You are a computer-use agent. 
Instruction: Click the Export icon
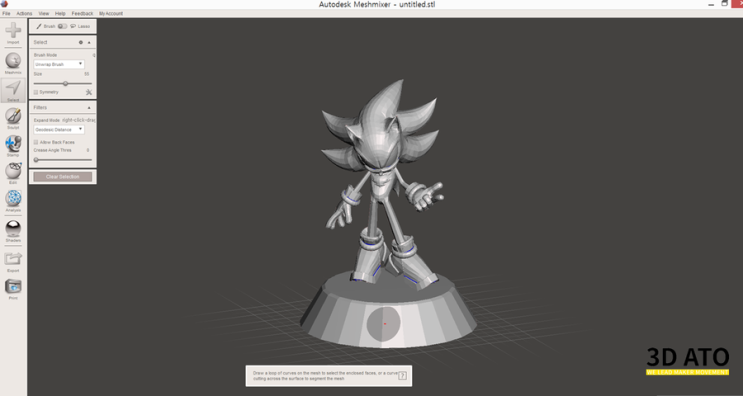13,262
